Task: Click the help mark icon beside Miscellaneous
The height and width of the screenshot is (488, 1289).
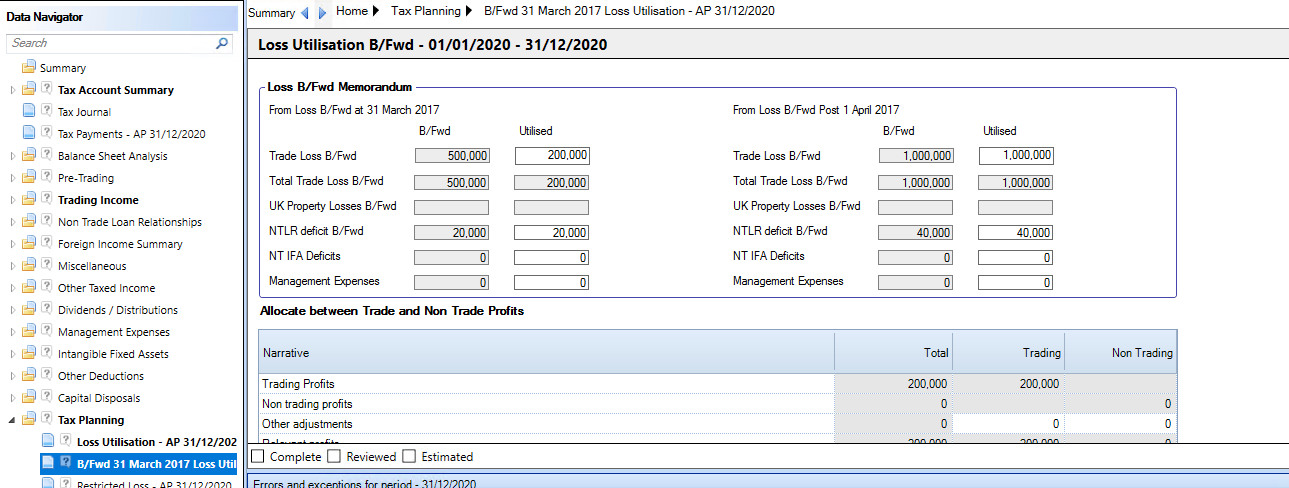Action: [46, 266]
